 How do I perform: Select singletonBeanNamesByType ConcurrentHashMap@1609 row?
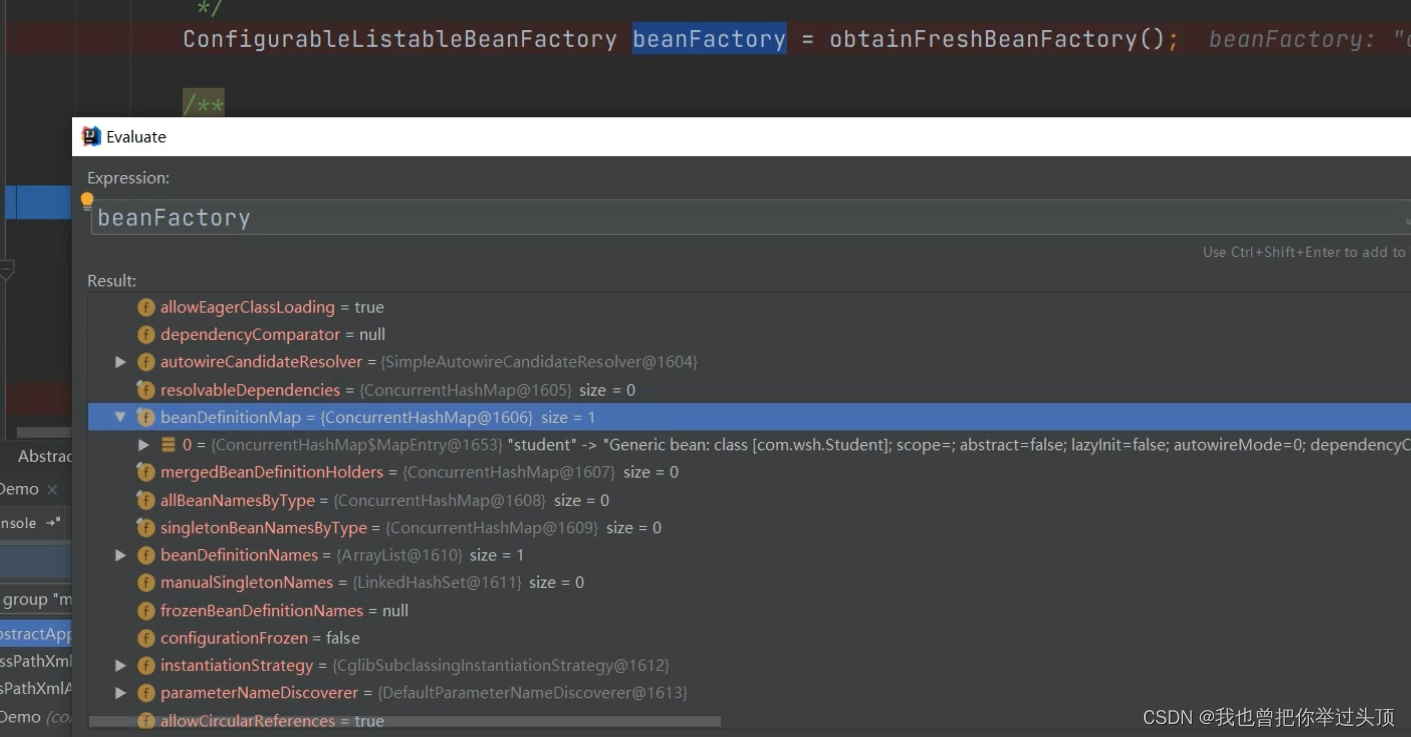point(749,527)
